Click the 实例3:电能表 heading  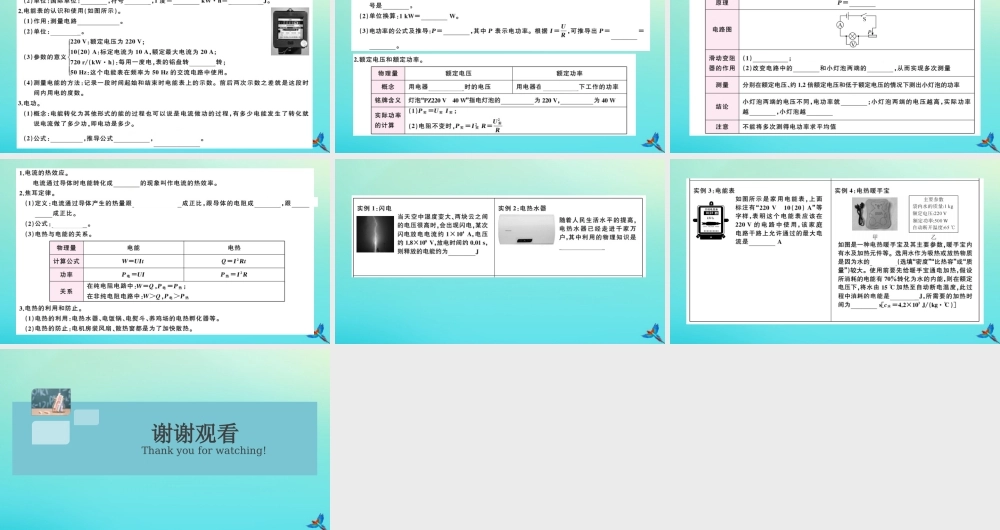[x=714, y=190]
